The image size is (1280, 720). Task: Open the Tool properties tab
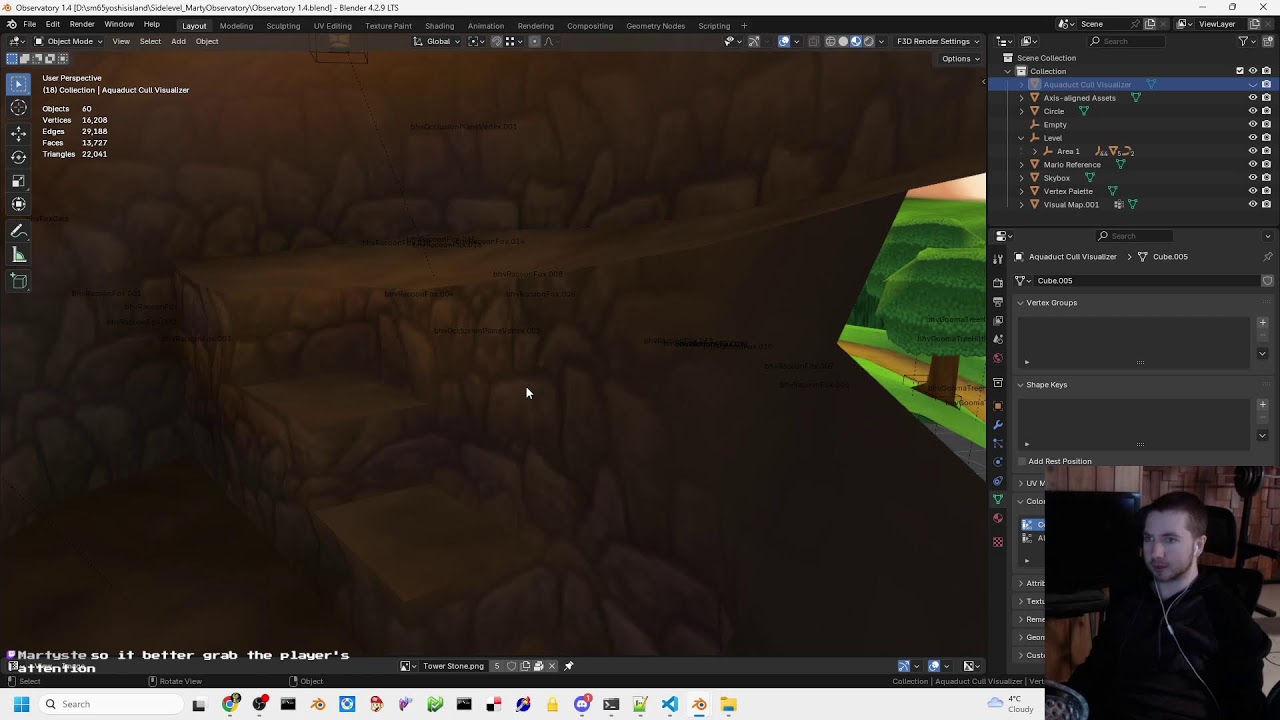(998, 258)
